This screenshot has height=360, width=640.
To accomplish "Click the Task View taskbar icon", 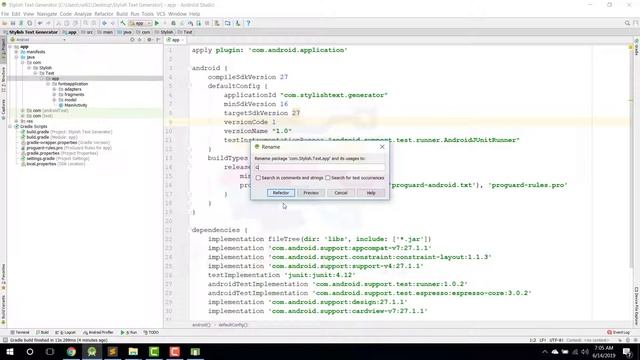I will (50, 351).
